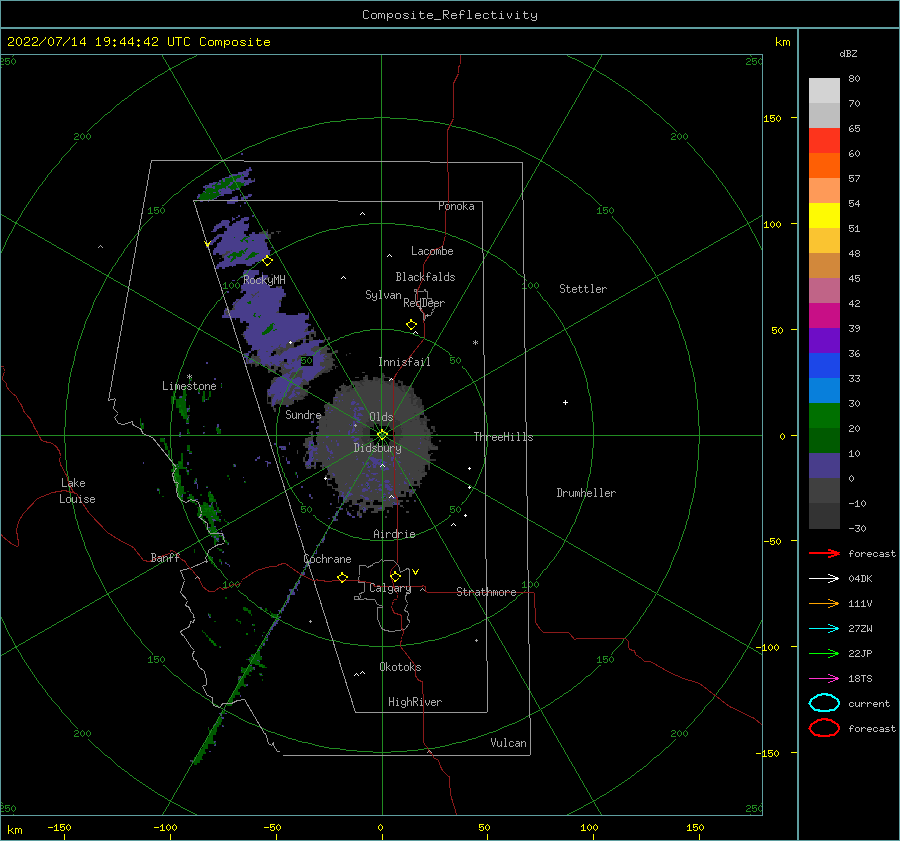Select the topmost light gray legend swatch
The width and height of the screenshot is (900, 841).
824,91
